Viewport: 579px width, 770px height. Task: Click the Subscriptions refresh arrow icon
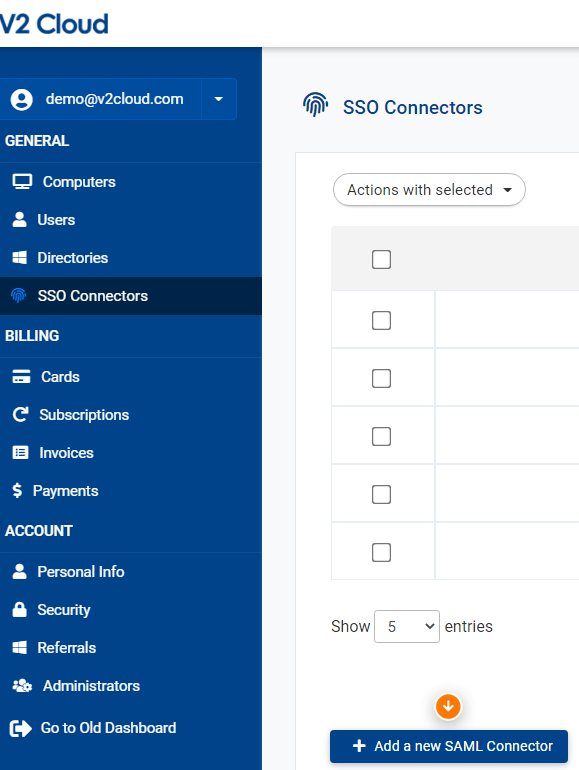pyautogui.click(x=21, y=414)
